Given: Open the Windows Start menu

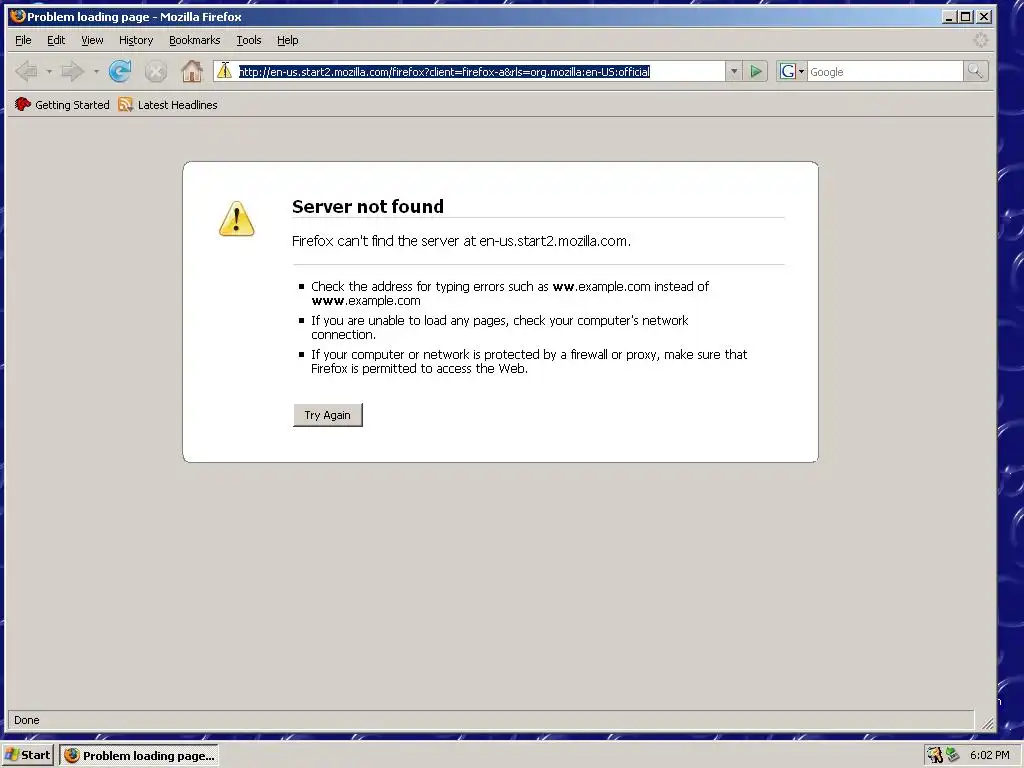Looking at the screenshot, I should (27, 755).
